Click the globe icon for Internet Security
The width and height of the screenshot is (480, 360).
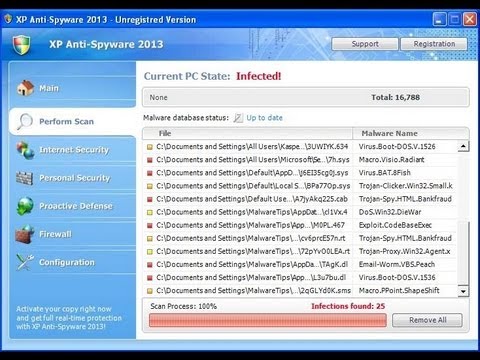(25, 150)
